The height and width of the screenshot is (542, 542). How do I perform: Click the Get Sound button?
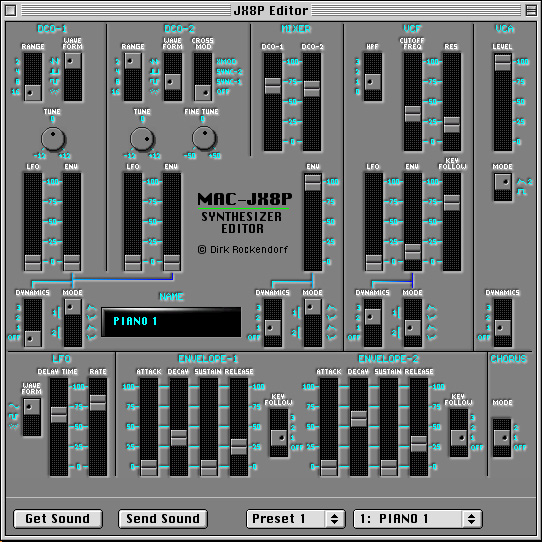click(58, 518)
